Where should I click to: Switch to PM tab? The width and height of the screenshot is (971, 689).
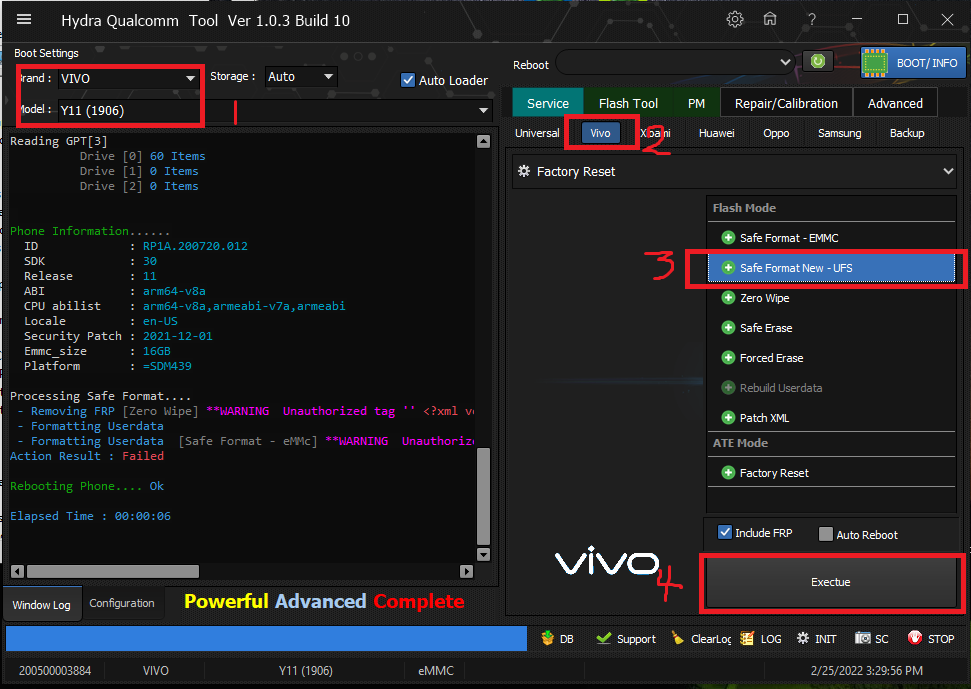(x=696, y=103)
